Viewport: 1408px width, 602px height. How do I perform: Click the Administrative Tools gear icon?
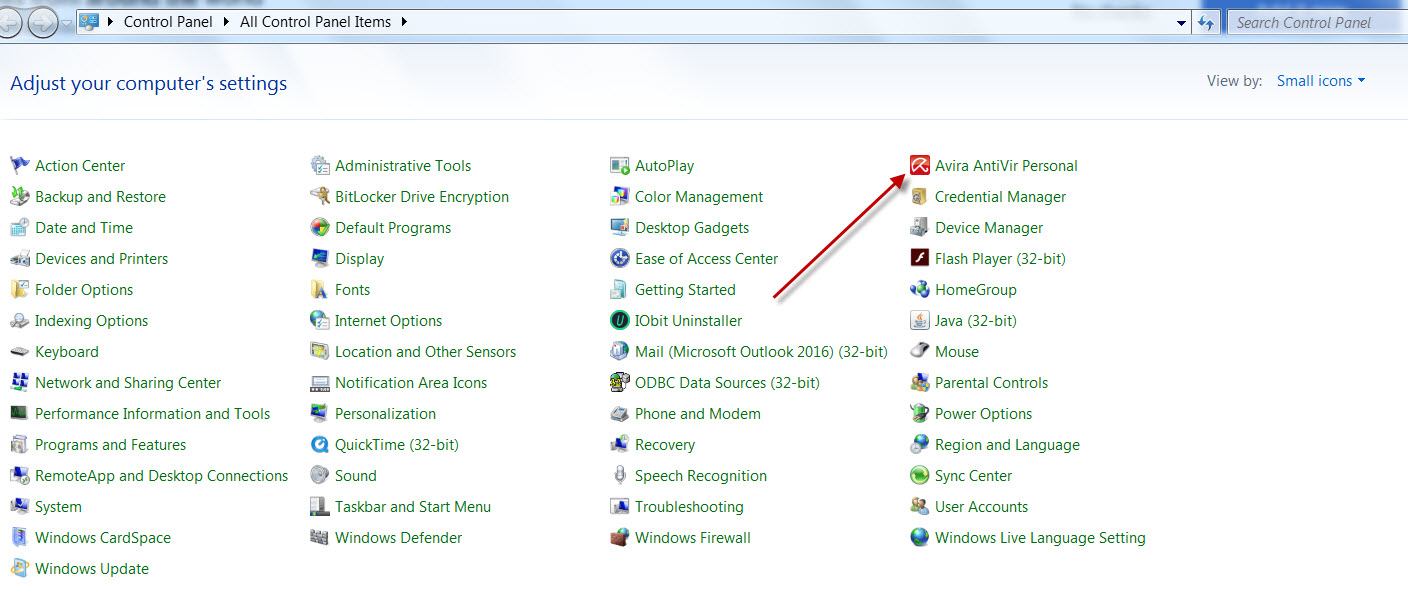click(319, 166)
